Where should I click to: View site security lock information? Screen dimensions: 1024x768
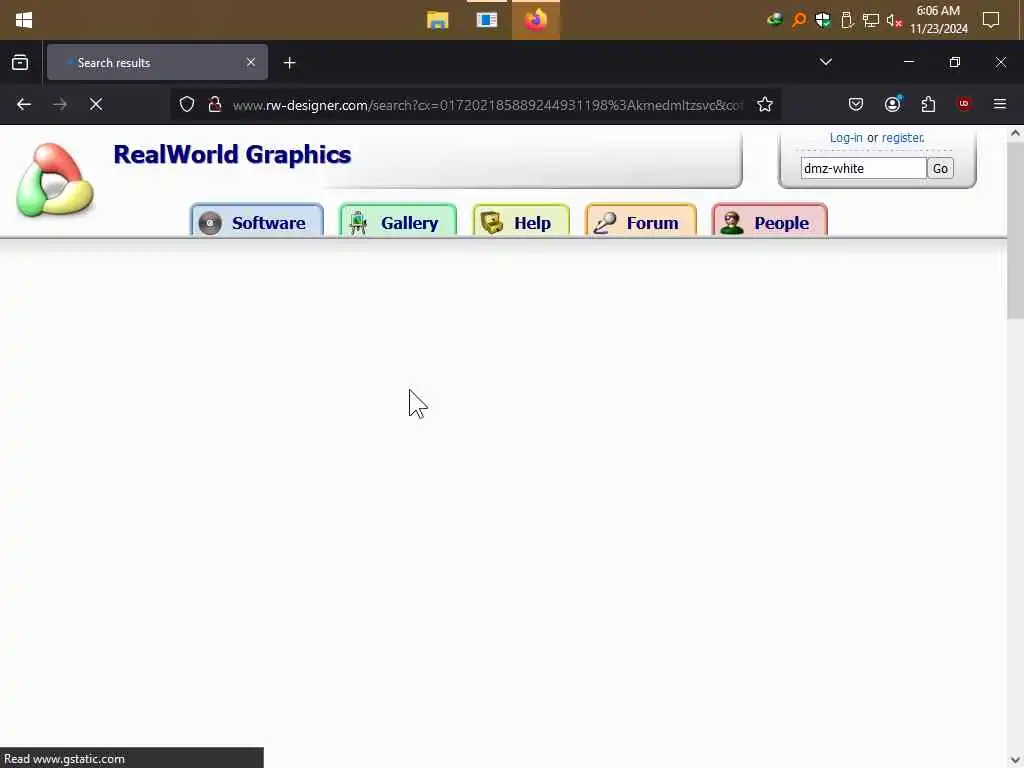[214, 104]
